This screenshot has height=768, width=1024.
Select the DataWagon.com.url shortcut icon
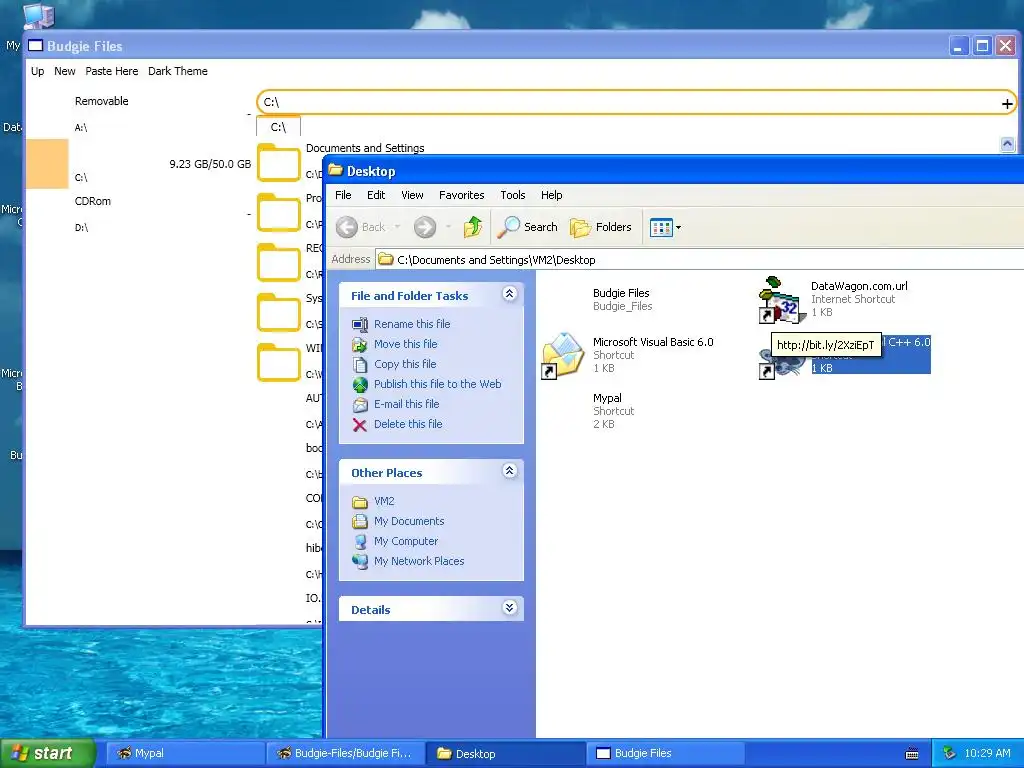[781, 300]
